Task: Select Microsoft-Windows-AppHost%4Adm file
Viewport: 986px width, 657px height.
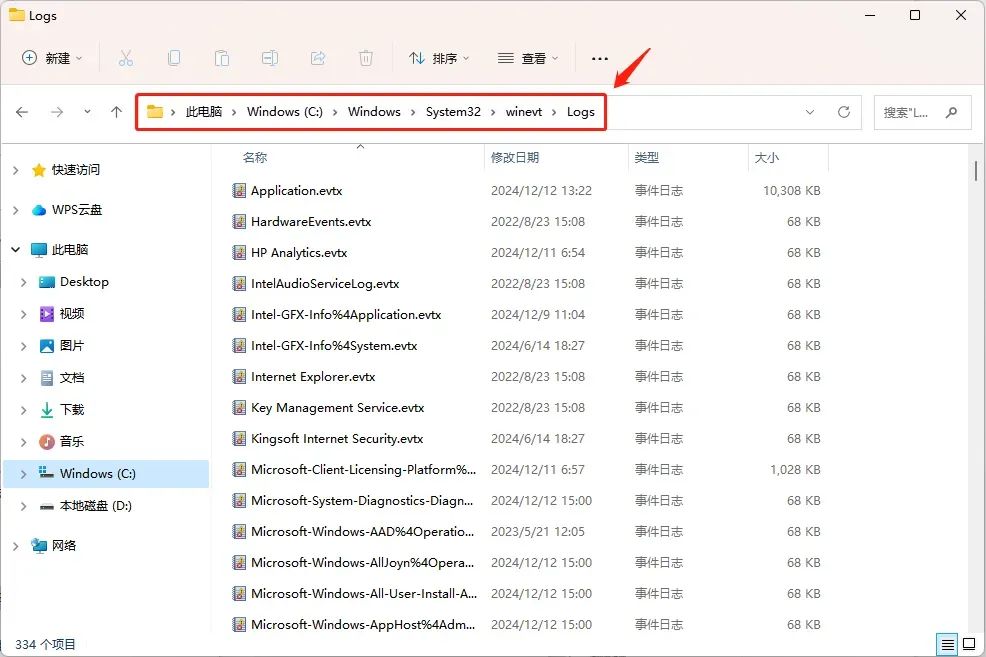Action: point(363,624)
